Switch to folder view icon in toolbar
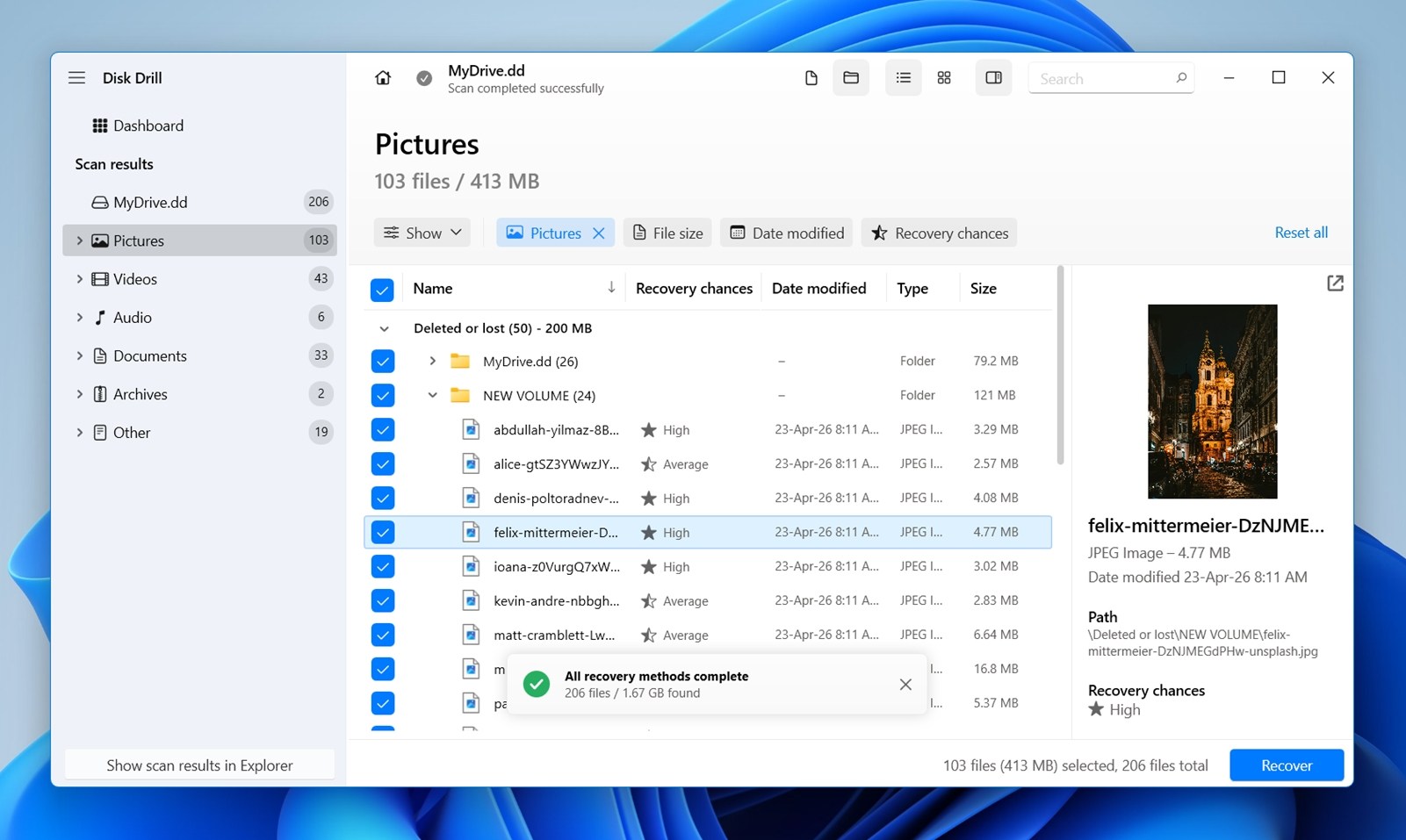Image resolution: width=1406 pixels, height=840 pixels. (x=851, y=78)
